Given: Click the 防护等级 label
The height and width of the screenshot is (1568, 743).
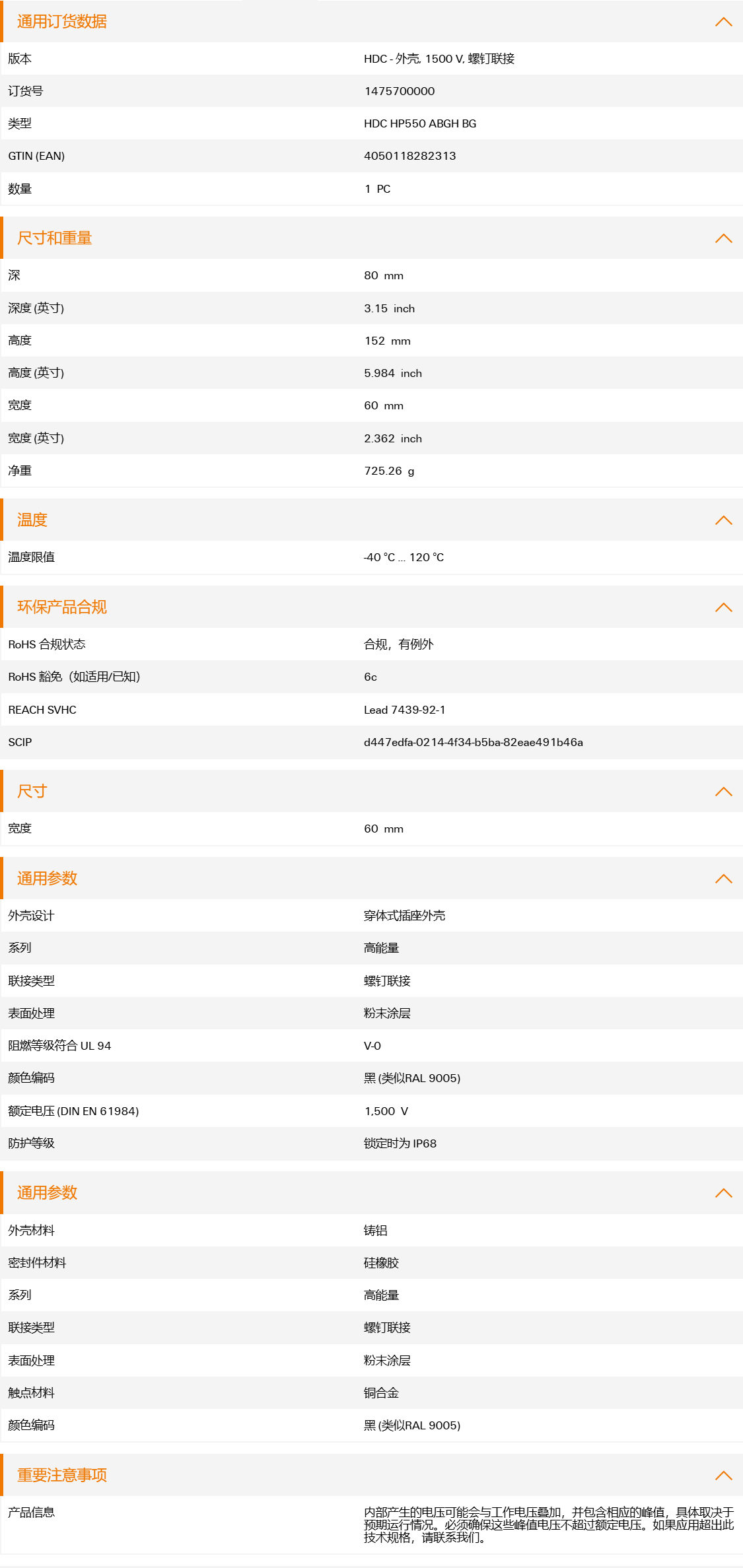Looking at the screenshot, I should [32, 1143].
